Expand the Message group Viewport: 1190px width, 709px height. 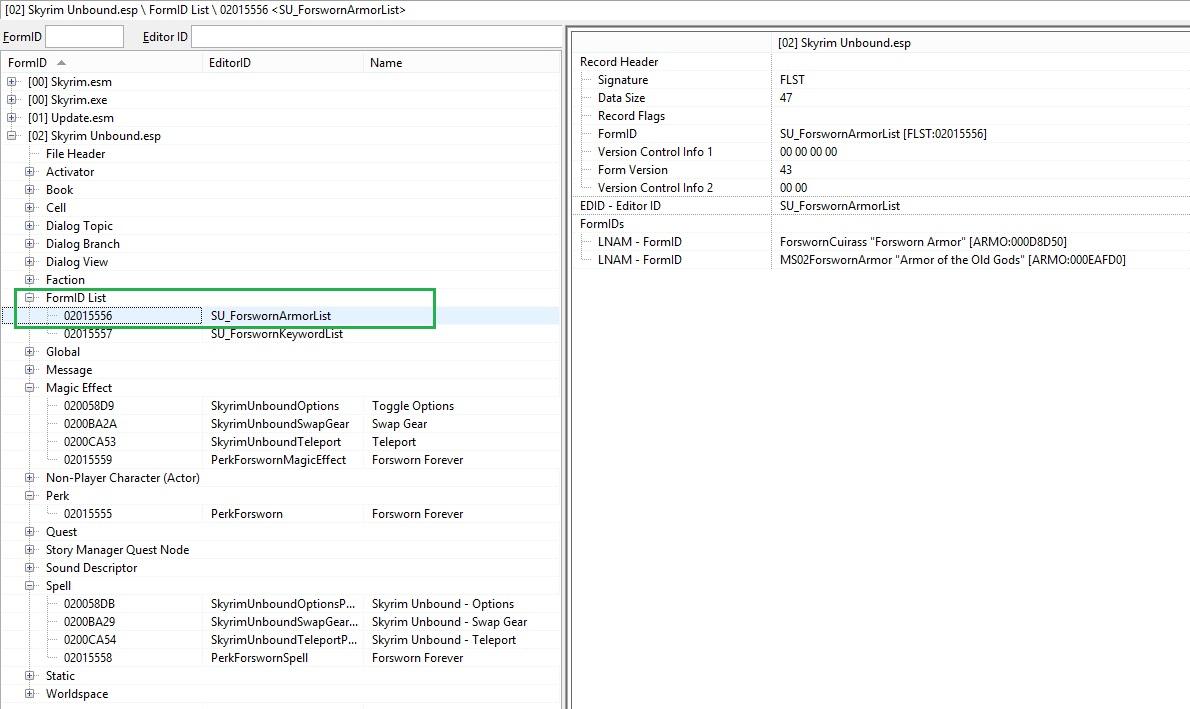point(30,370)
